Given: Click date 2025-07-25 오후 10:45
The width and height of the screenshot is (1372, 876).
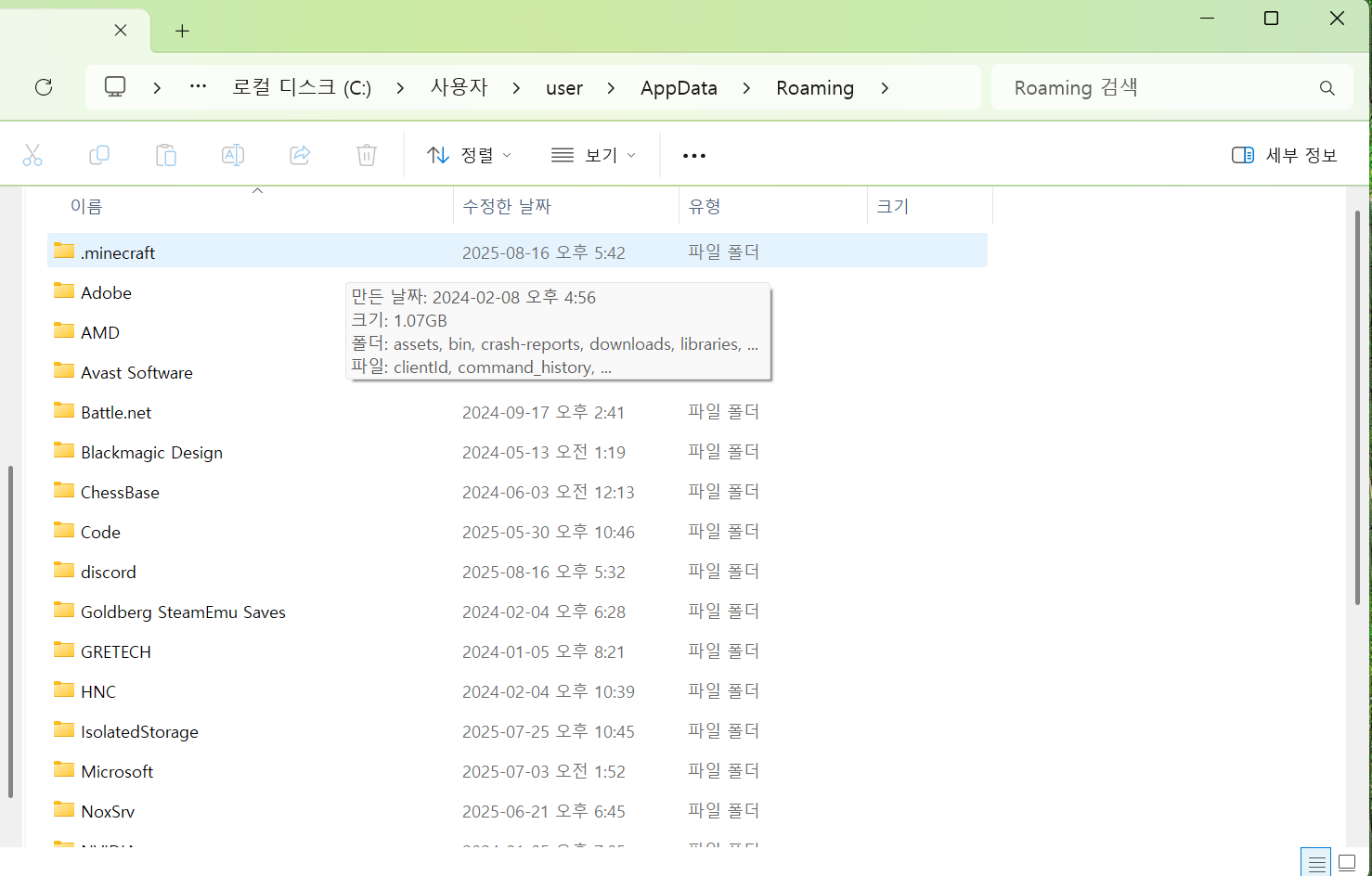Looking at the screenshot, I should click(x=549, y=731).
